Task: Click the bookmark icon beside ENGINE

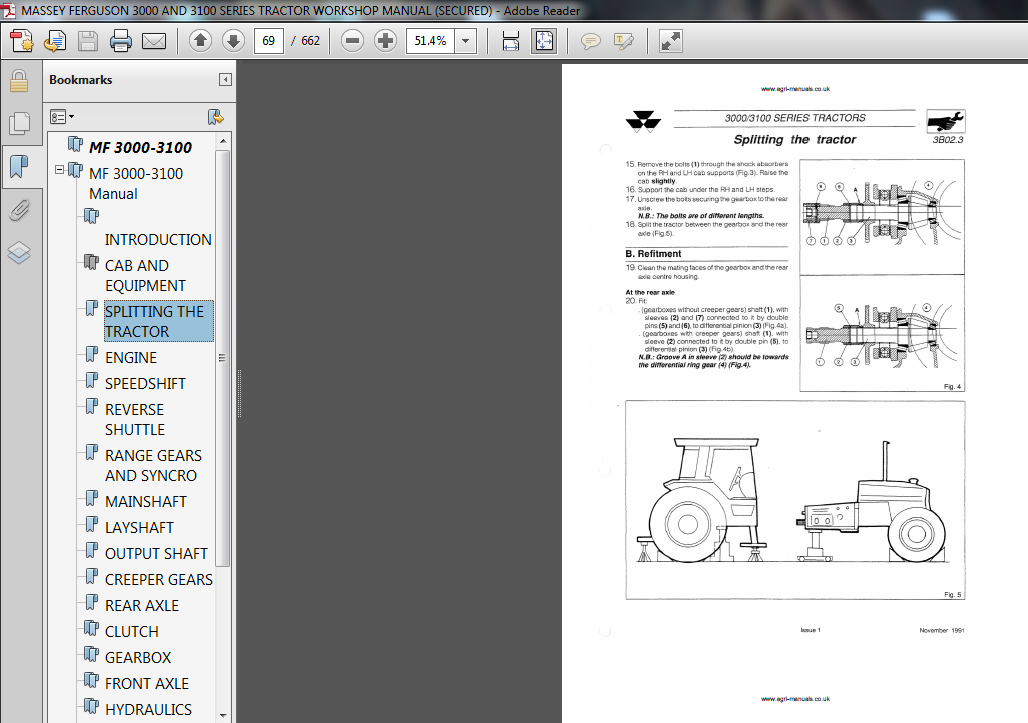Action: coord(91,355)
